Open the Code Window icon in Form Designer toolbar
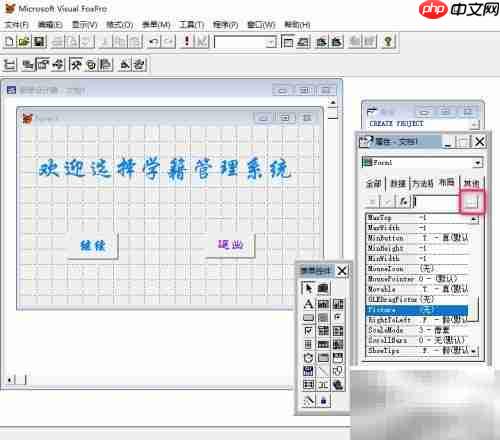The image size is (500, 440). pos(58,65)
